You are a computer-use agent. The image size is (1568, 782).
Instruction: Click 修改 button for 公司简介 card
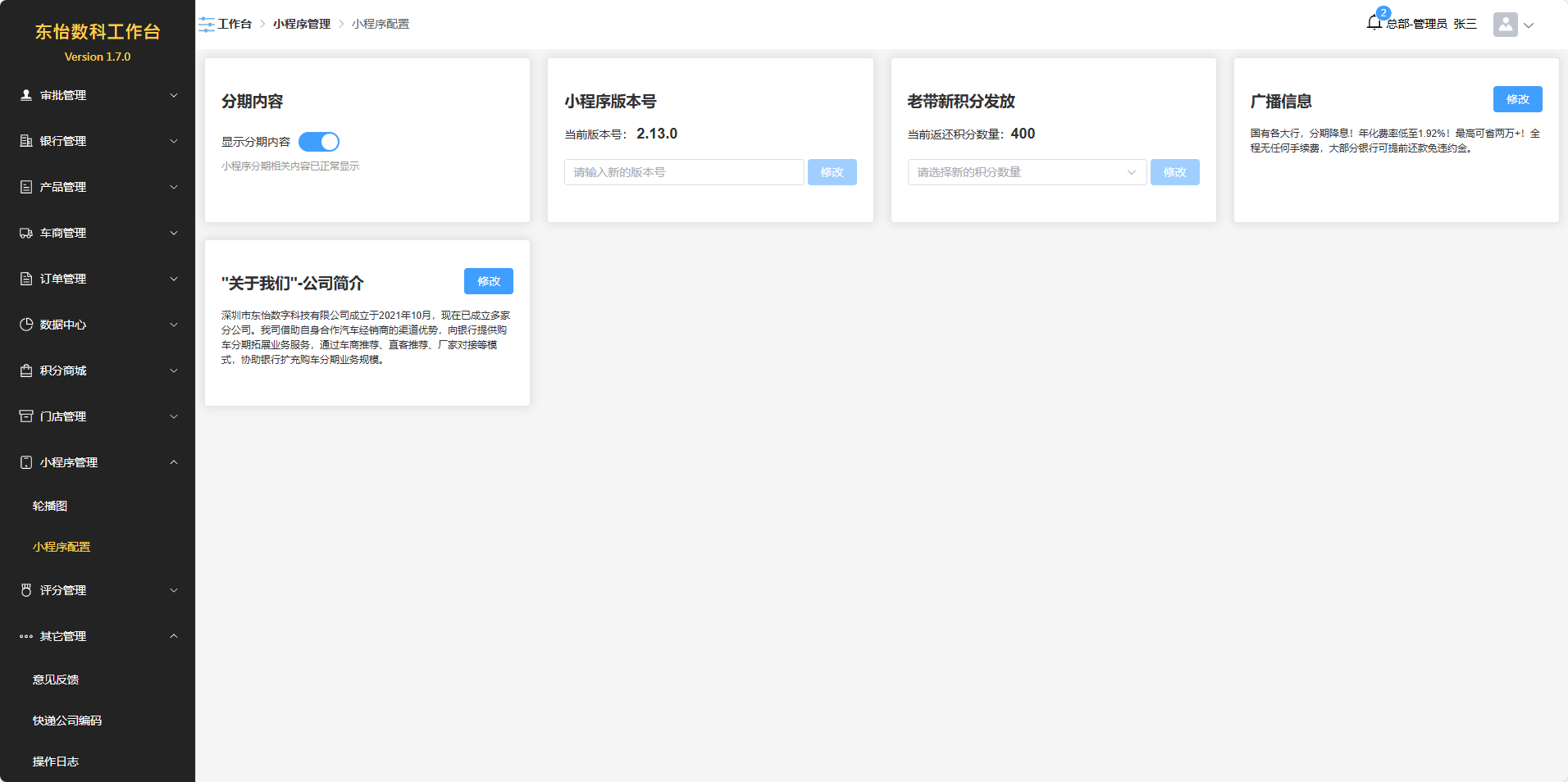coord(489,281)
